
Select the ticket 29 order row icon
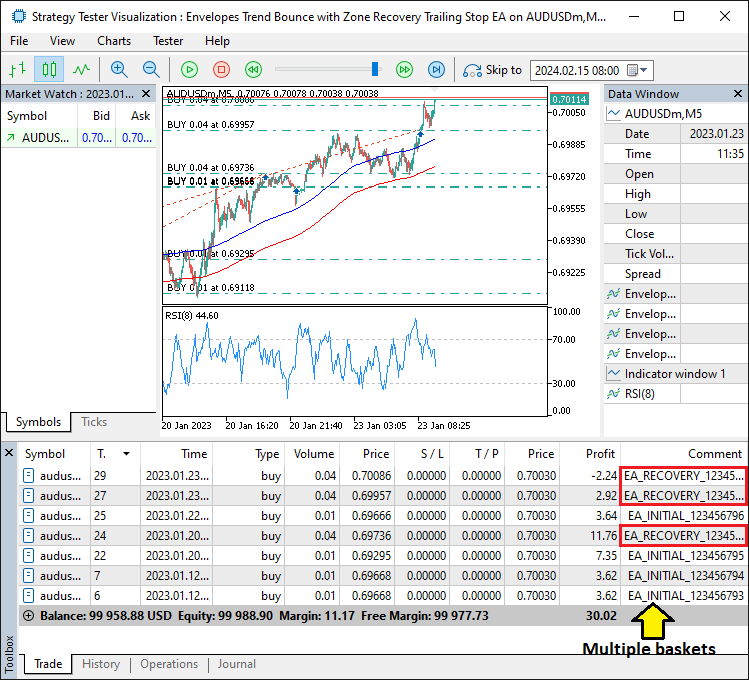(x=29, y=476)
